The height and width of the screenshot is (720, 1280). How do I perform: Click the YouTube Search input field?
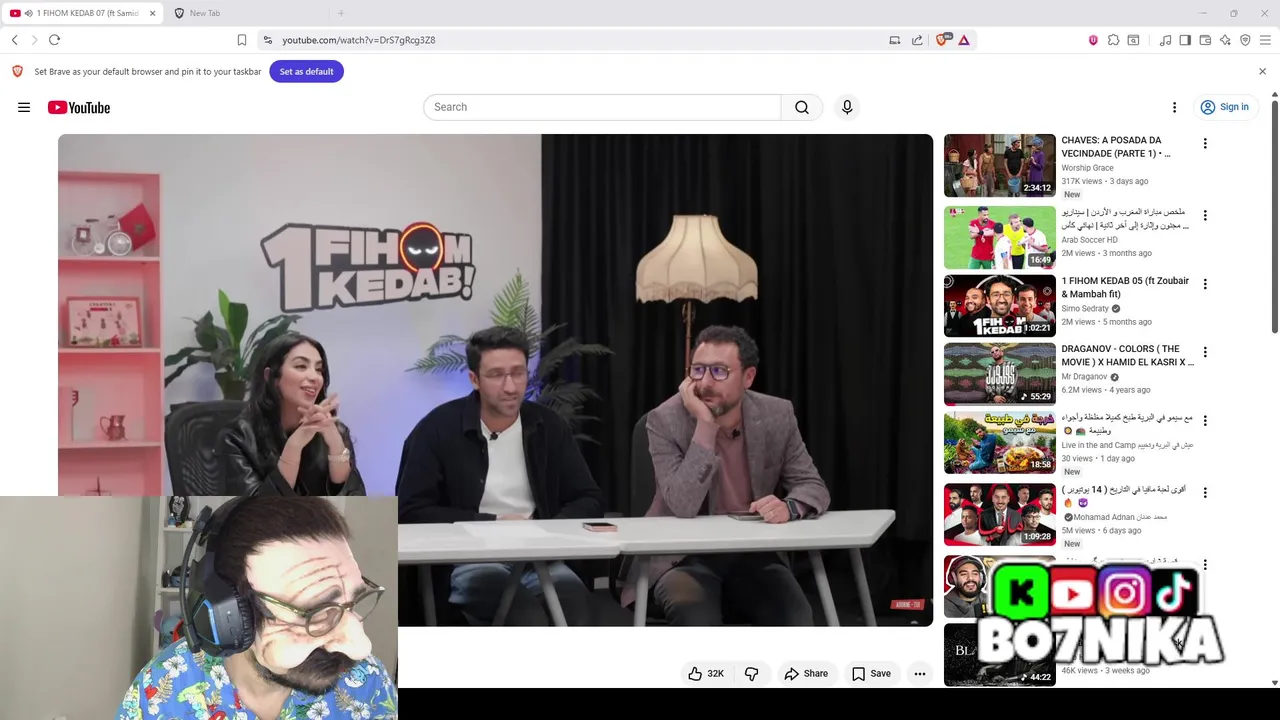tap(602, 107)
